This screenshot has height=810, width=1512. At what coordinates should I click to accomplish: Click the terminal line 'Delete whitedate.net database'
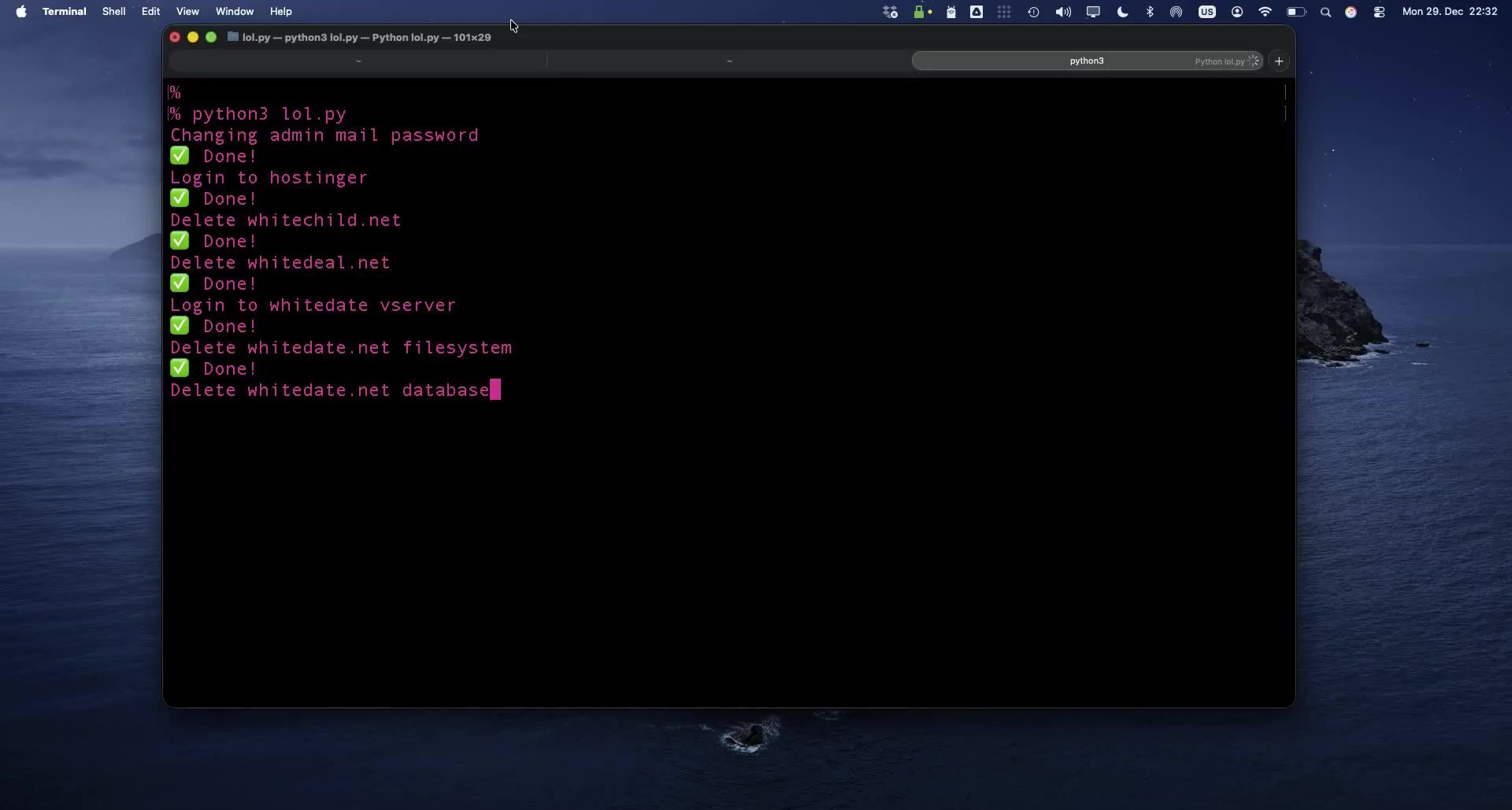(x=330, y=390)
